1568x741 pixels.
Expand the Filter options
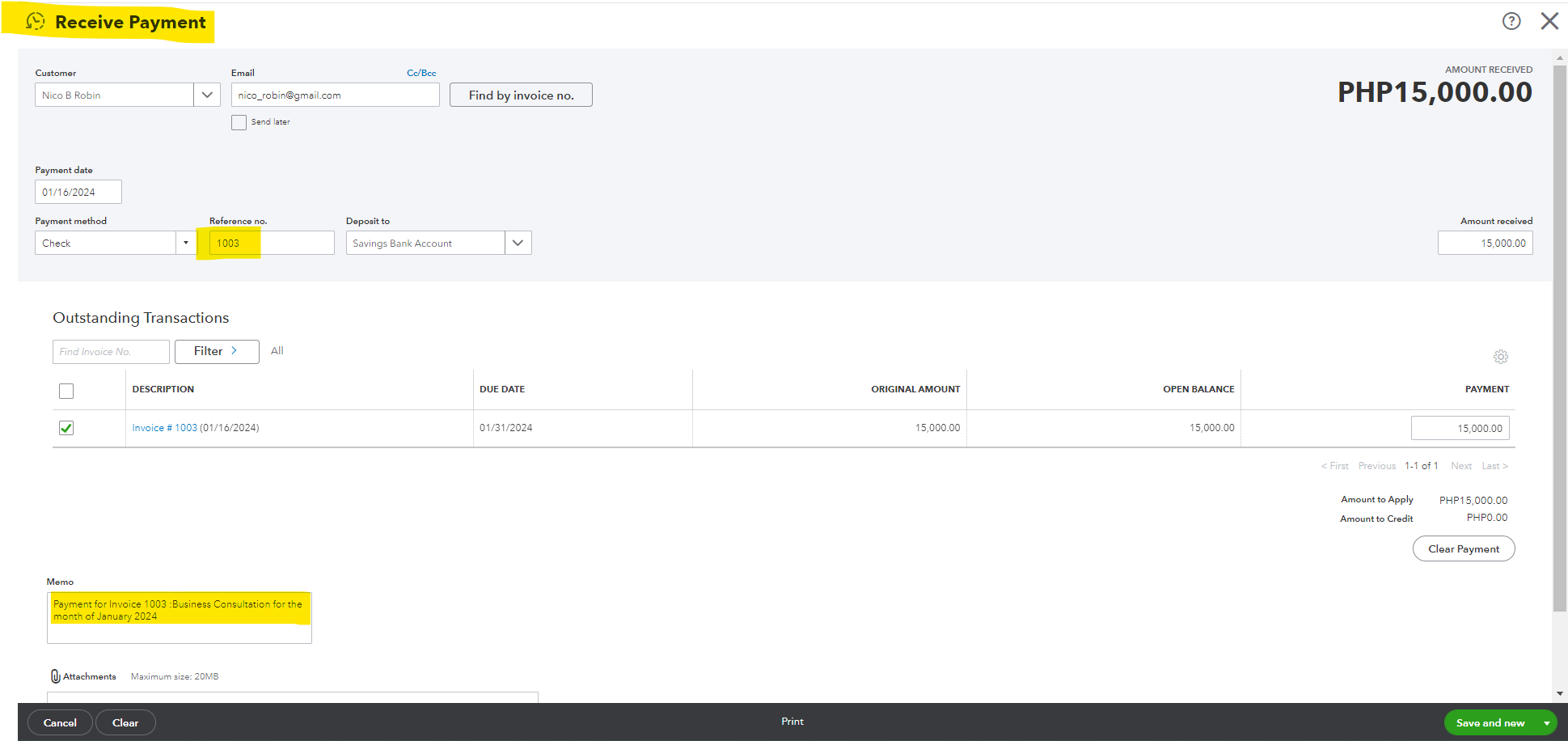(217, 351)
